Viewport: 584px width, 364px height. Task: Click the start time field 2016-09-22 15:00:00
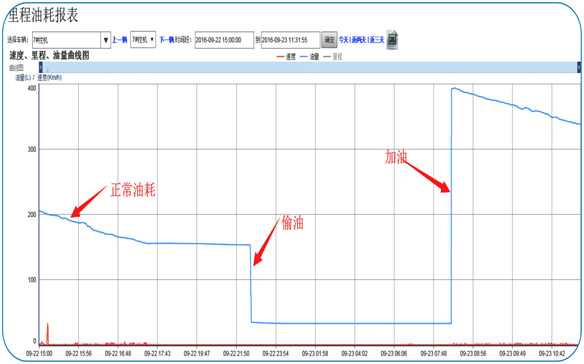224,40
